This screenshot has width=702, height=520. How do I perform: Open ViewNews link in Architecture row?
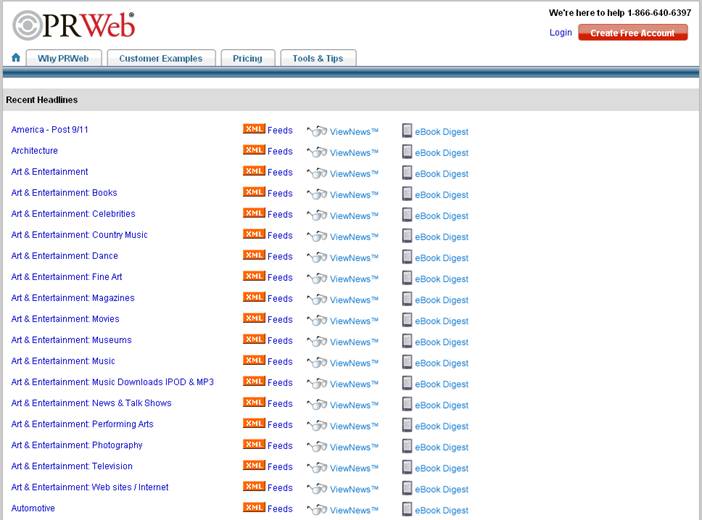[x=354, y=153]
